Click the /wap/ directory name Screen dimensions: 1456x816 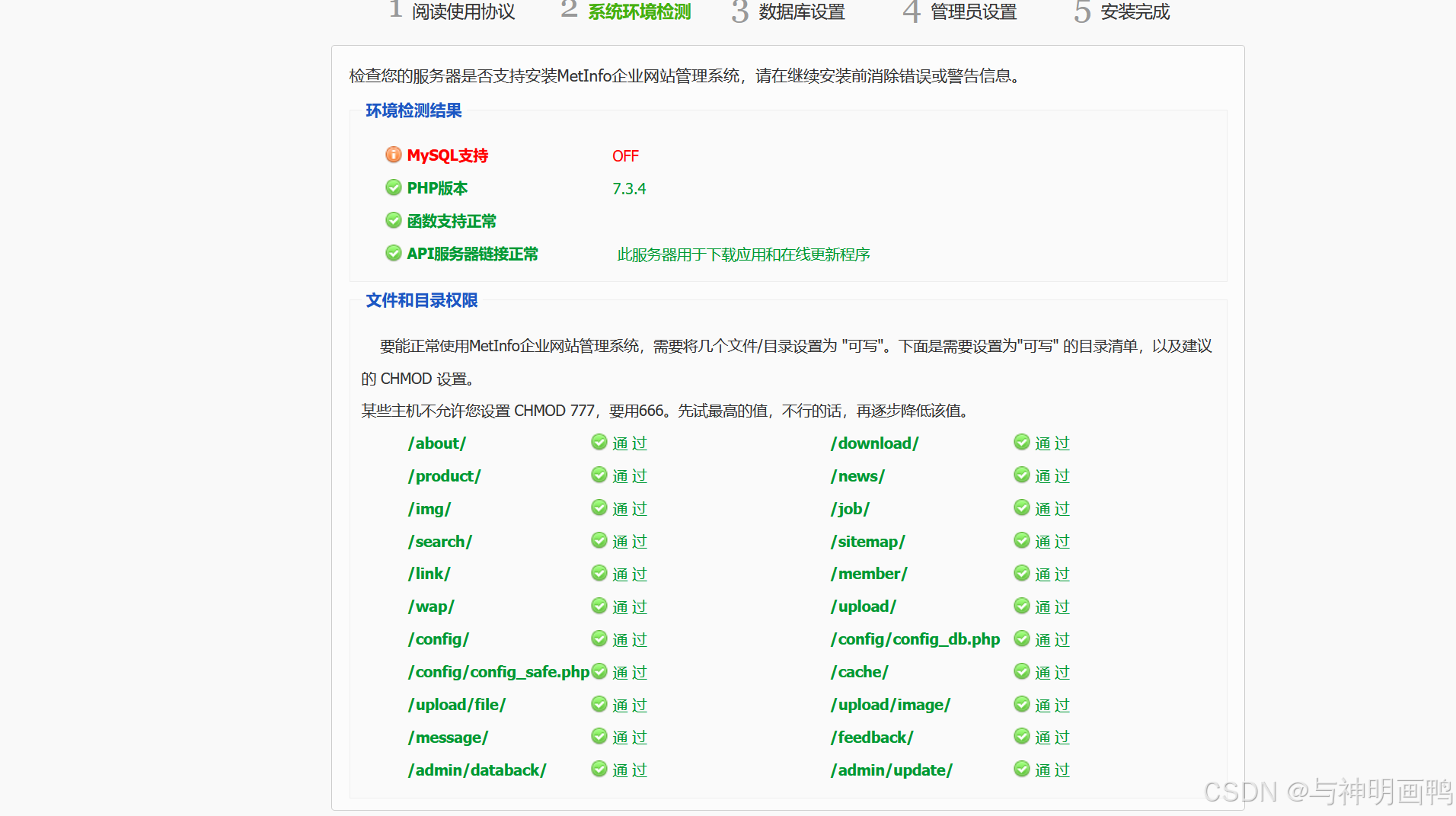click(431, 606)
